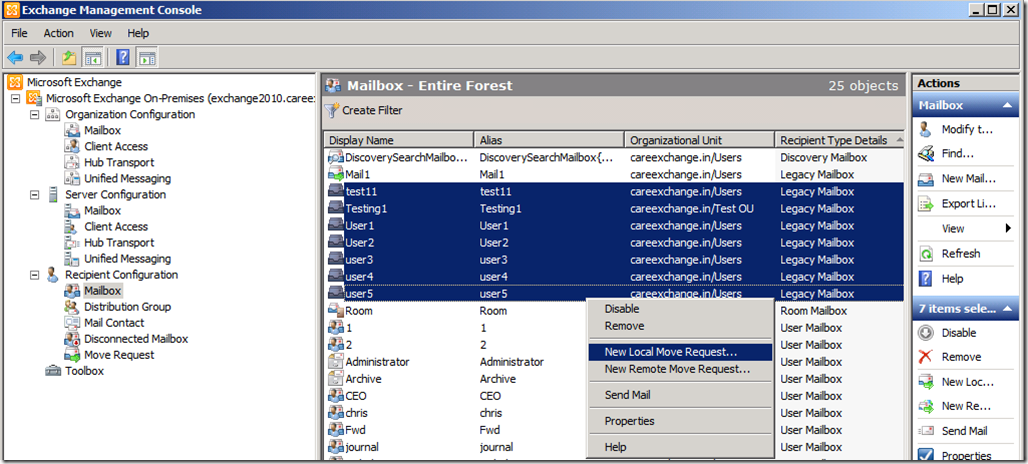This screenshot has height=464, width=1028.
Task: Choose Remove in the context menu
Action: 680,326
